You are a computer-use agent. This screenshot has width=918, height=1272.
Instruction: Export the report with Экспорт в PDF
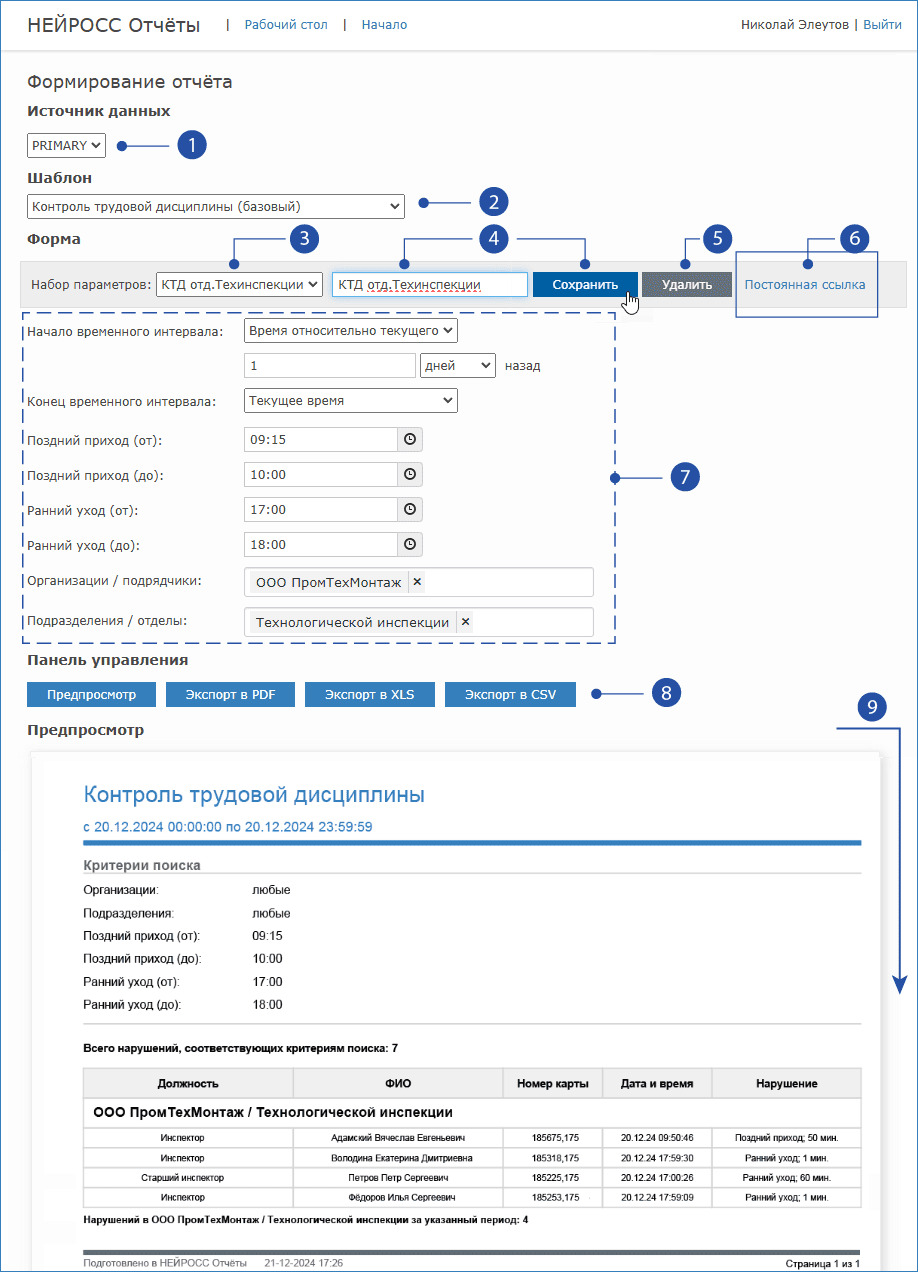tap(230, 694)
